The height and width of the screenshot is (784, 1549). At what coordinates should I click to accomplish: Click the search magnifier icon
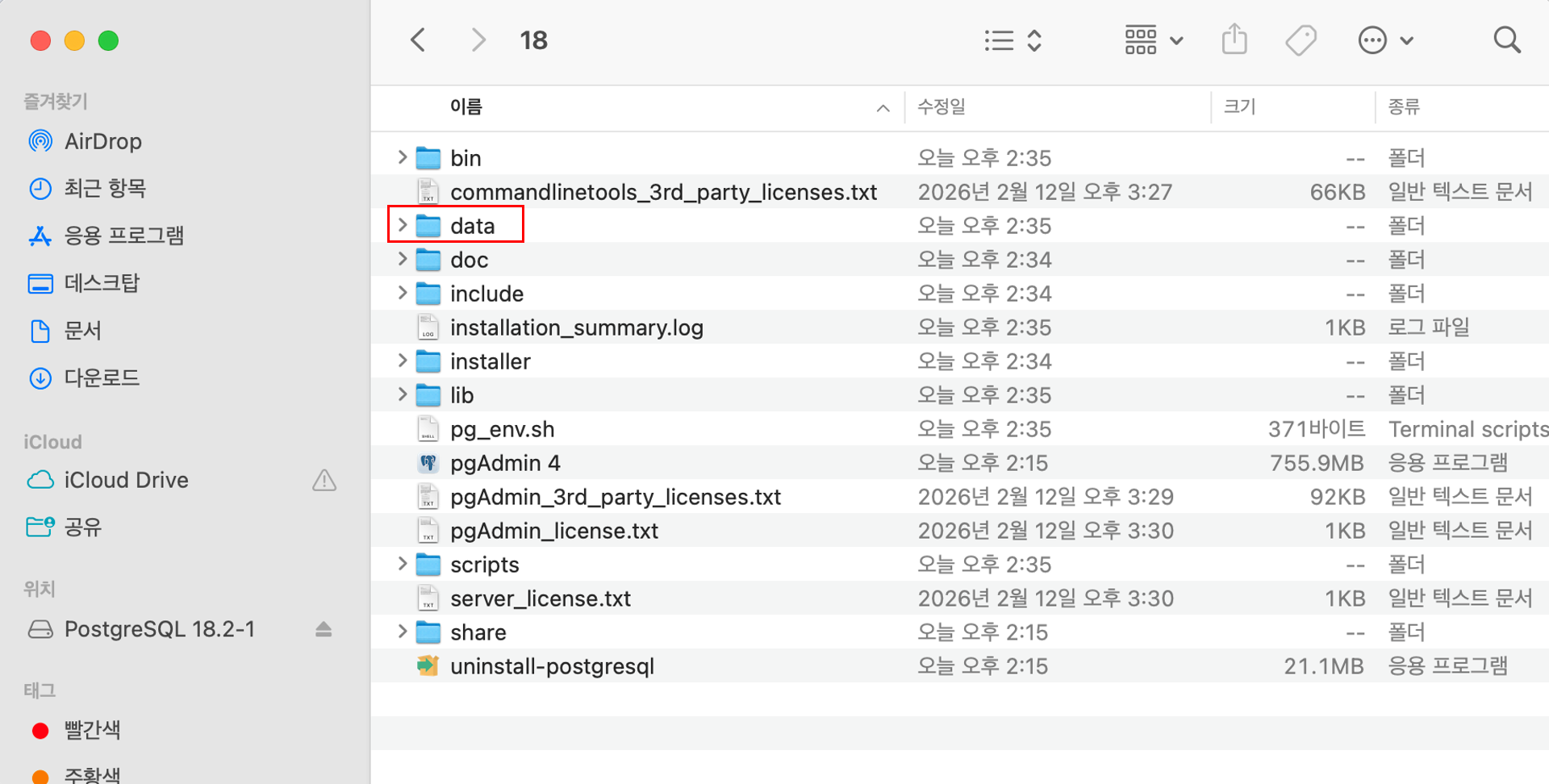point(1506,40)
